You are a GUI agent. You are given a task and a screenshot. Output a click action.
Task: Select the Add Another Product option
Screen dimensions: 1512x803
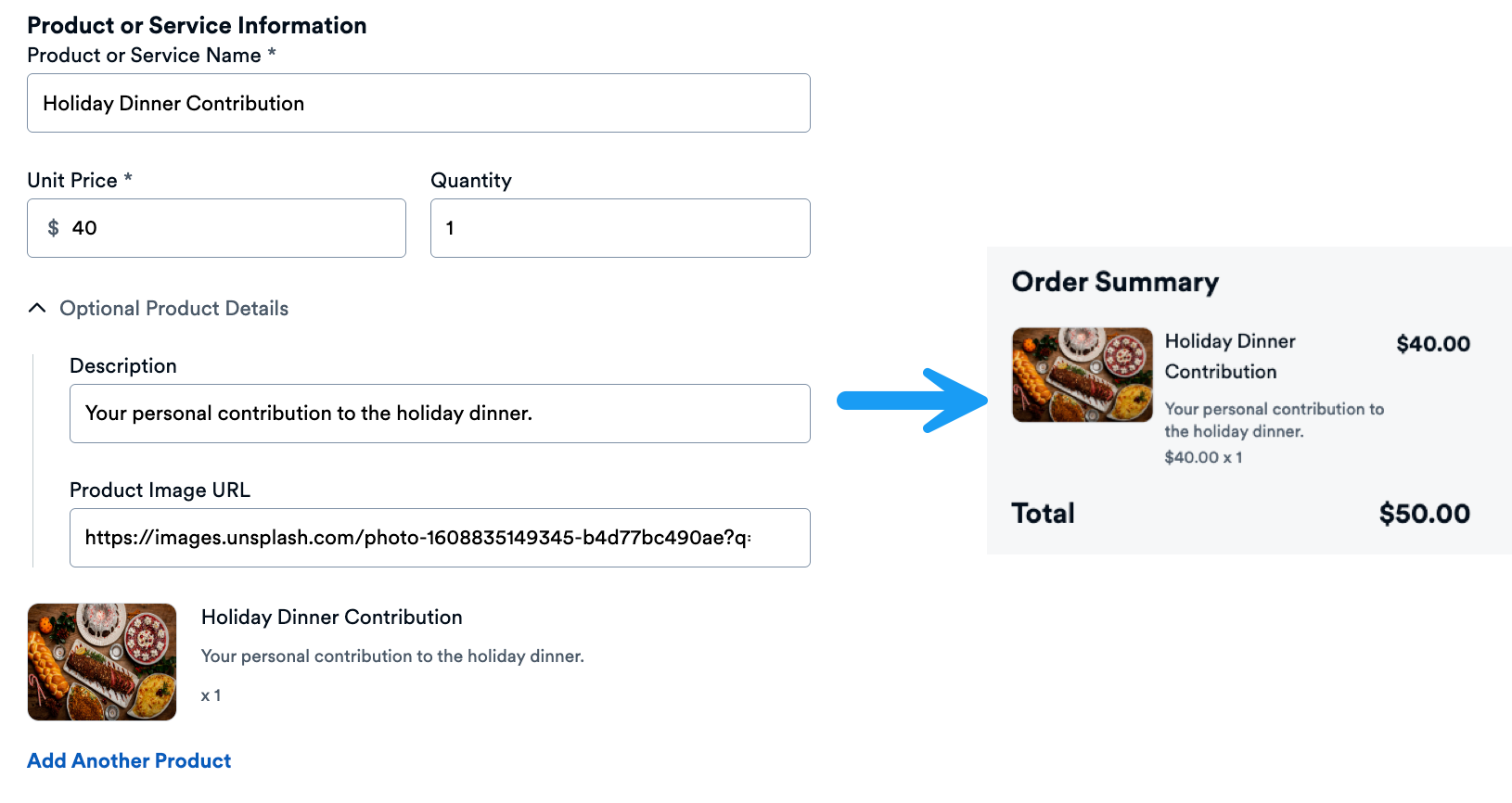point(128,760)
